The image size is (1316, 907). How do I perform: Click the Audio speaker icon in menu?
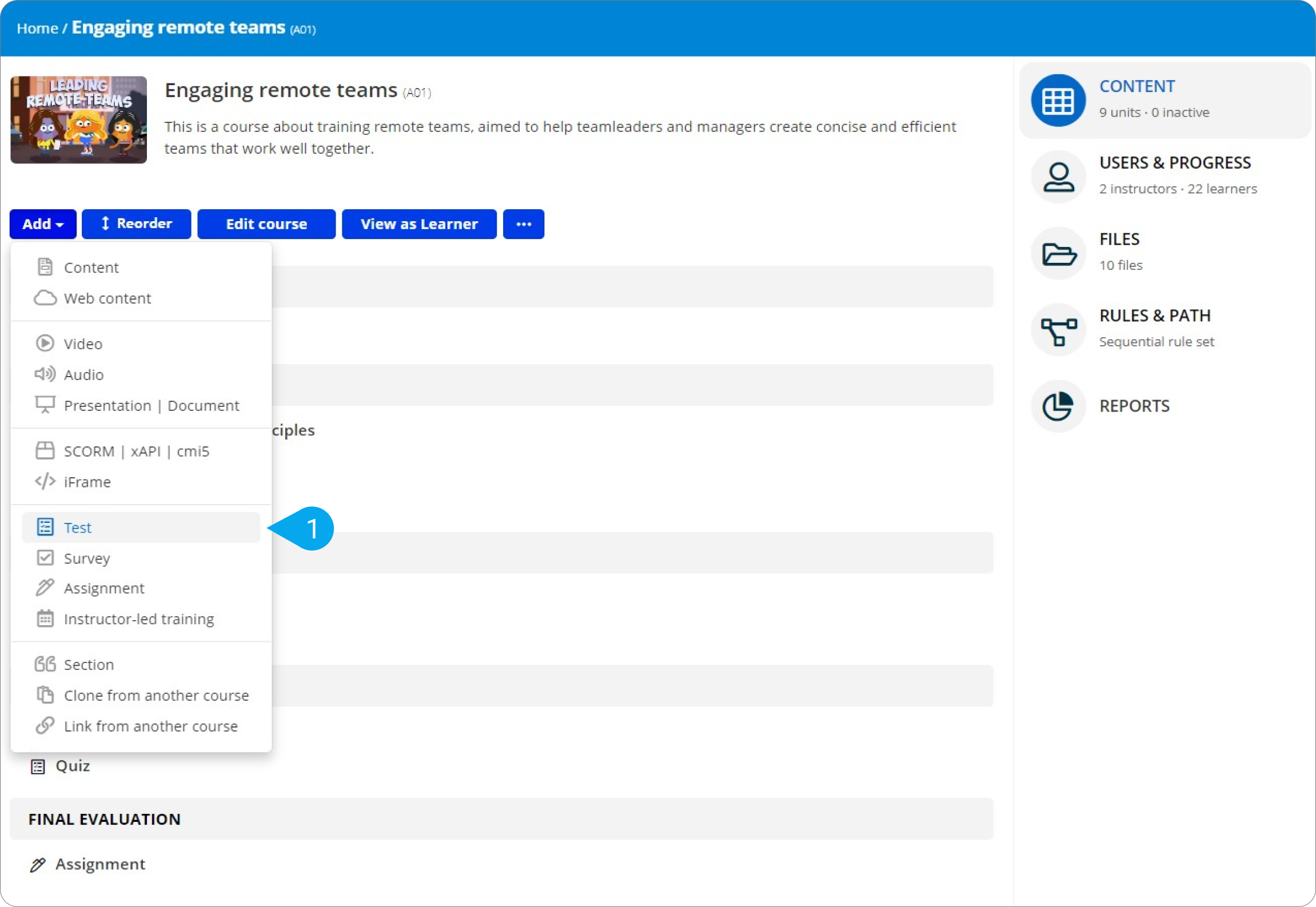coord(45,374)
